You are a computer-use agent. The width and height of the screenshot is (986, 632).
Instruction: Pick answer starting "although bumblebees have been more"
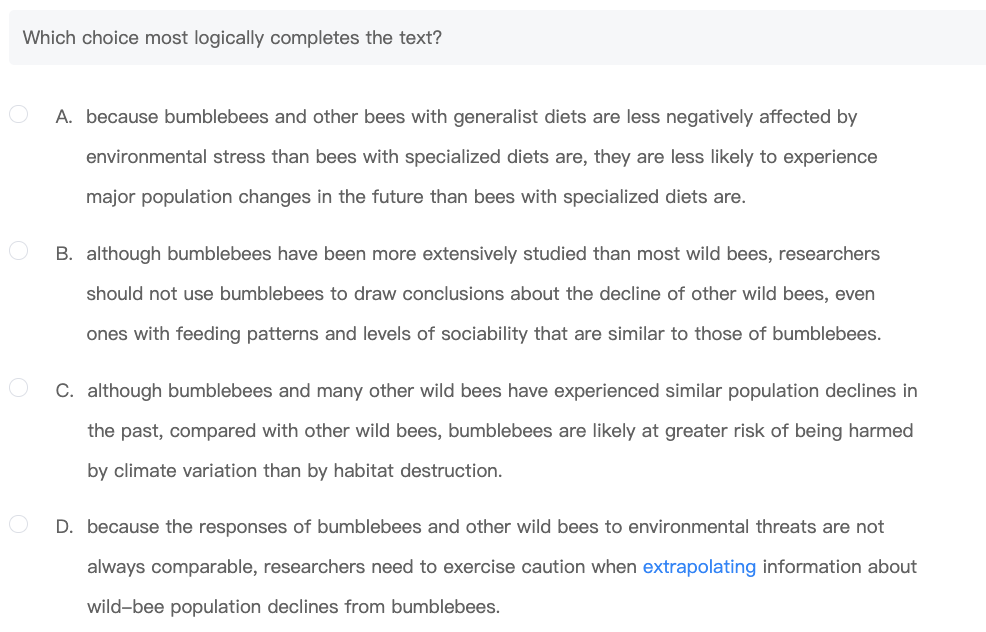483,254
